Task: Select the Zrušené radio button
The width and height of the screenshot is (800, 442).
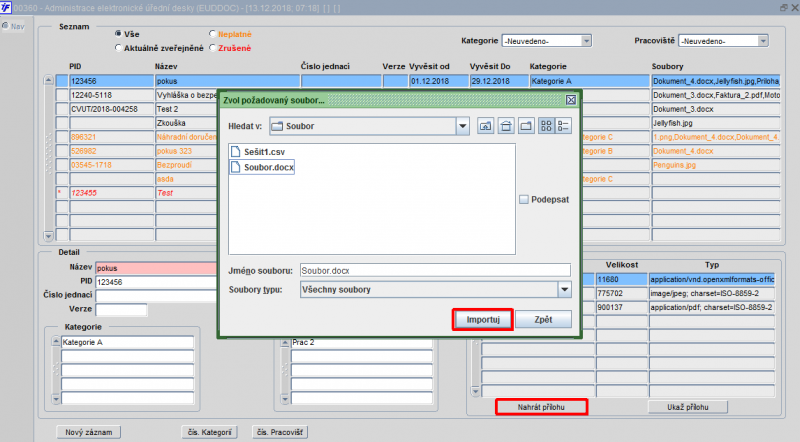Action: [x=213, y=48]
